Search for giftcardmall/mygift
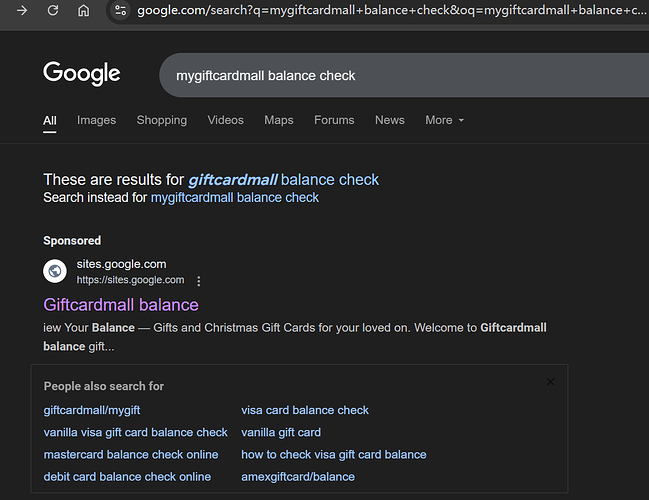Screen dimensions: 649x500 92,410
